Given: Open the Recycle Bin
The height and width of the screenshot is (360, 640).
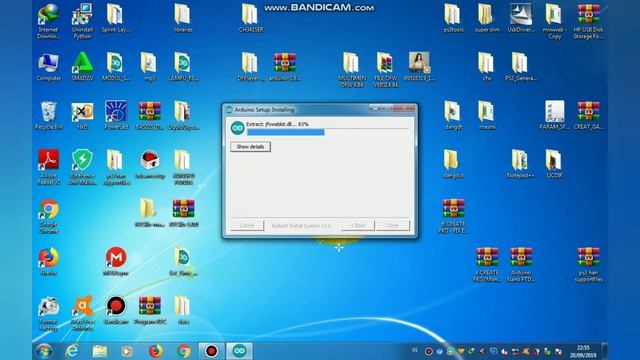Looking at the screenshot, I should [49, 116].
